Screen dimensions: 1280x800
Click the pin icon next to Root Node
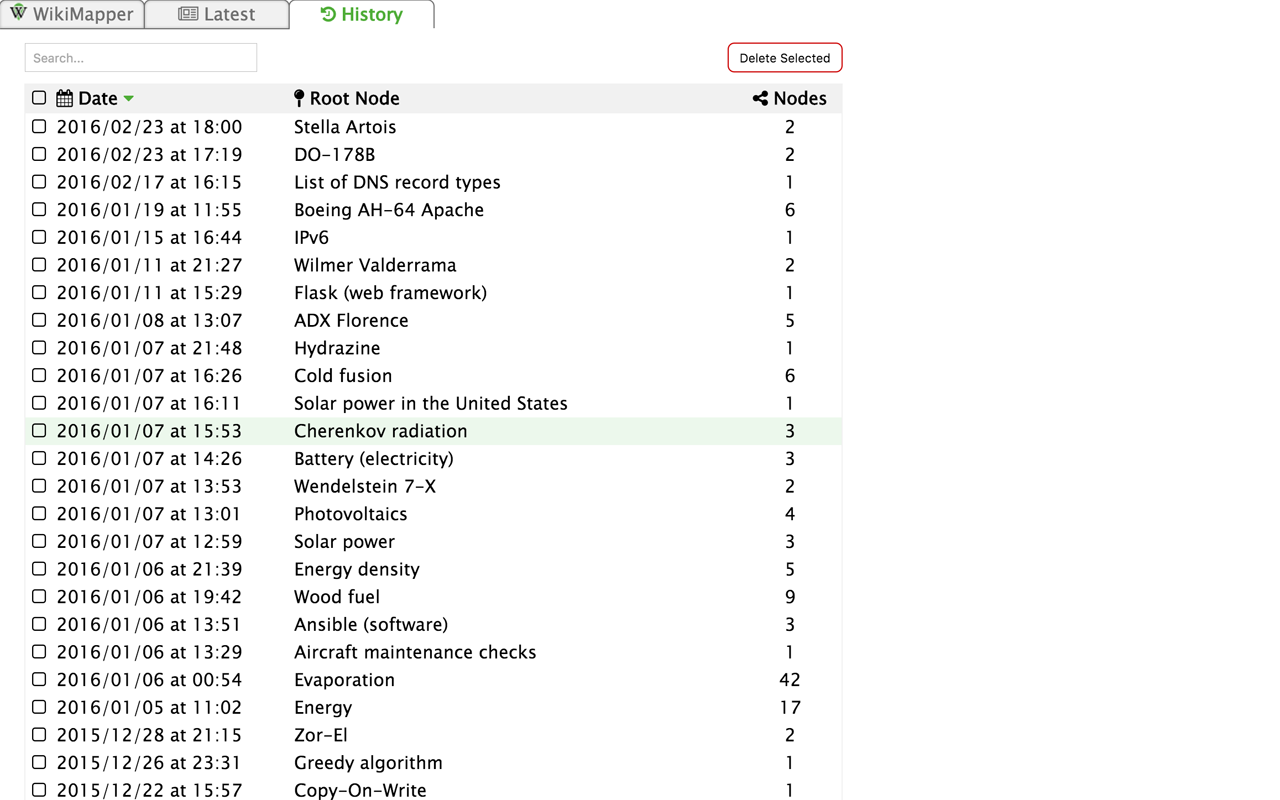point(298,97)
